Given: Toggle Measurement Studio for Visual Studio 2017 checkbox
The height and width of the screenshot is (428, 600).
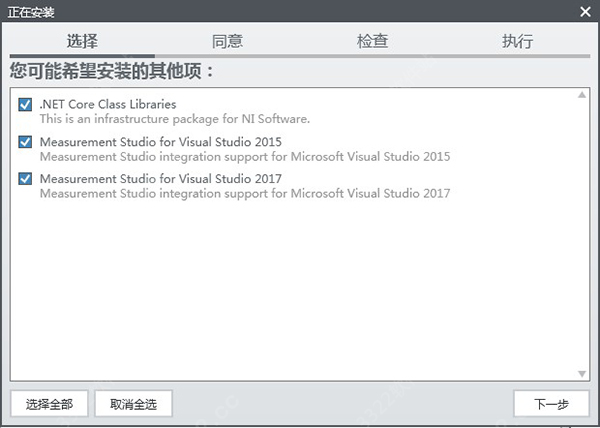Looking at the screenshot, I should click(x=25, y=179).
